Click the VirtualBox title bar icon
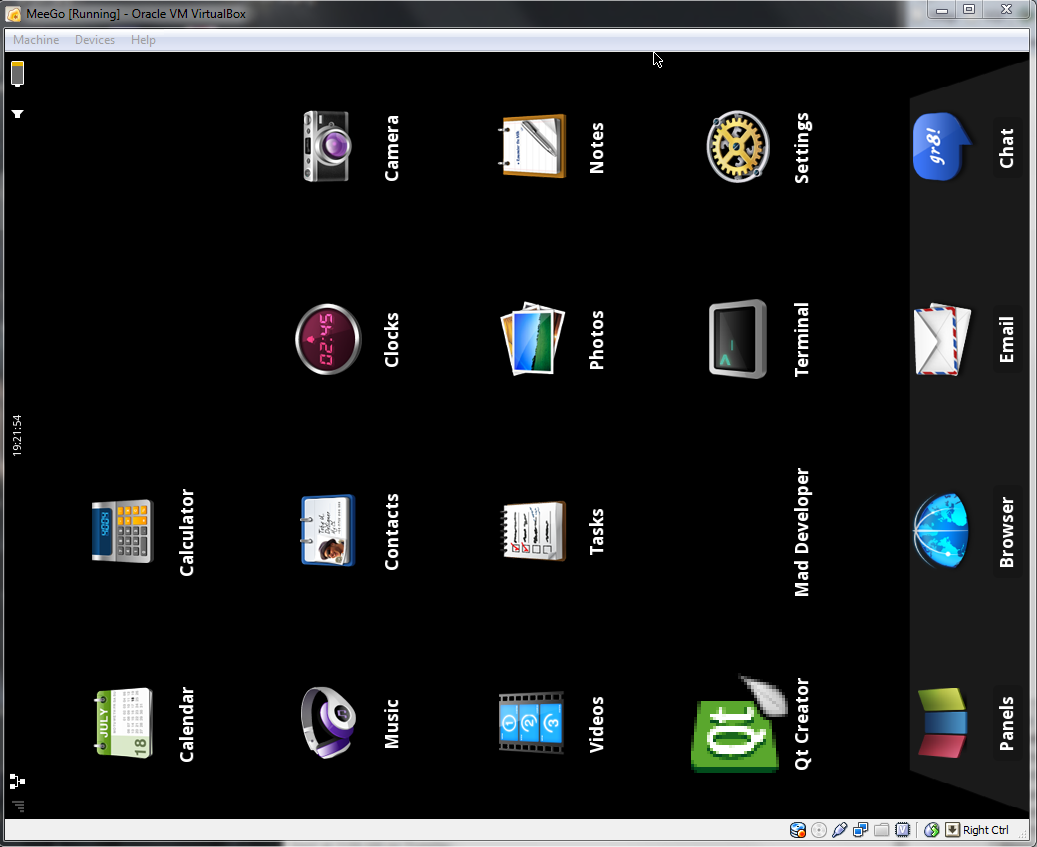Screen dimensions: 1037x847 [x=13, y=14]
